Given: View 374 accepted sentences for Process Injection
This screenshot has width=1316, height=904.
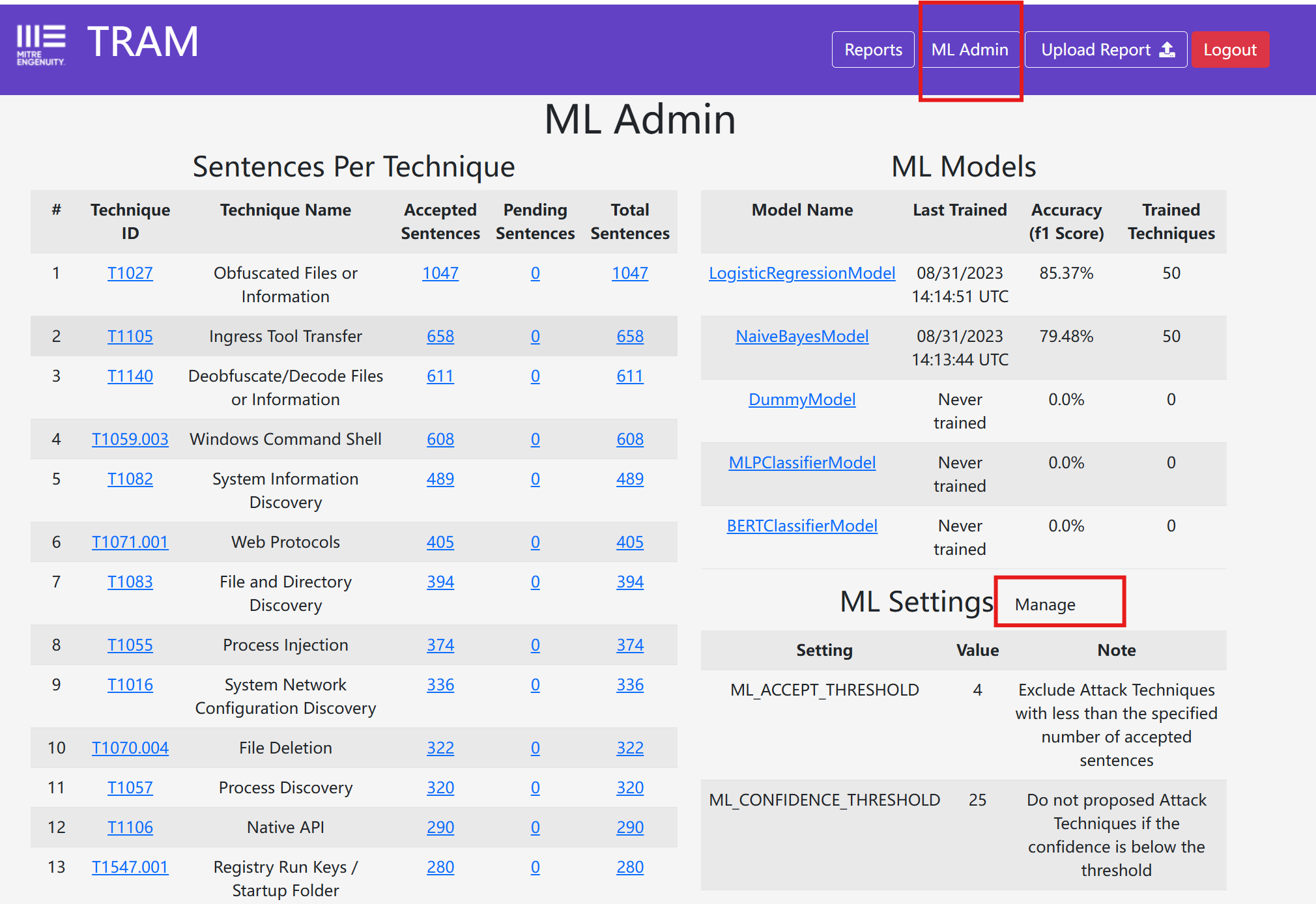Looking at the screenshot, I should (440, 645).
